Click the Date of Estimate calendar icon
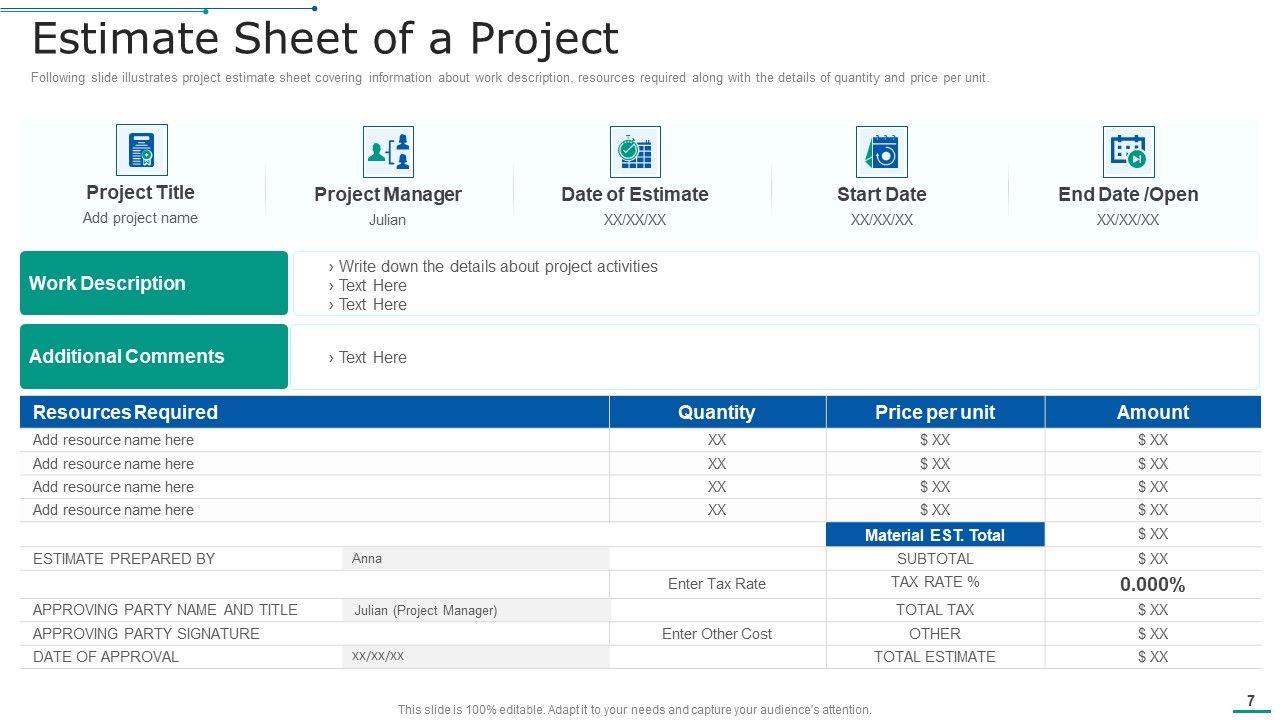Viewport: 1280px width, 720px height. tap(635, 152)
